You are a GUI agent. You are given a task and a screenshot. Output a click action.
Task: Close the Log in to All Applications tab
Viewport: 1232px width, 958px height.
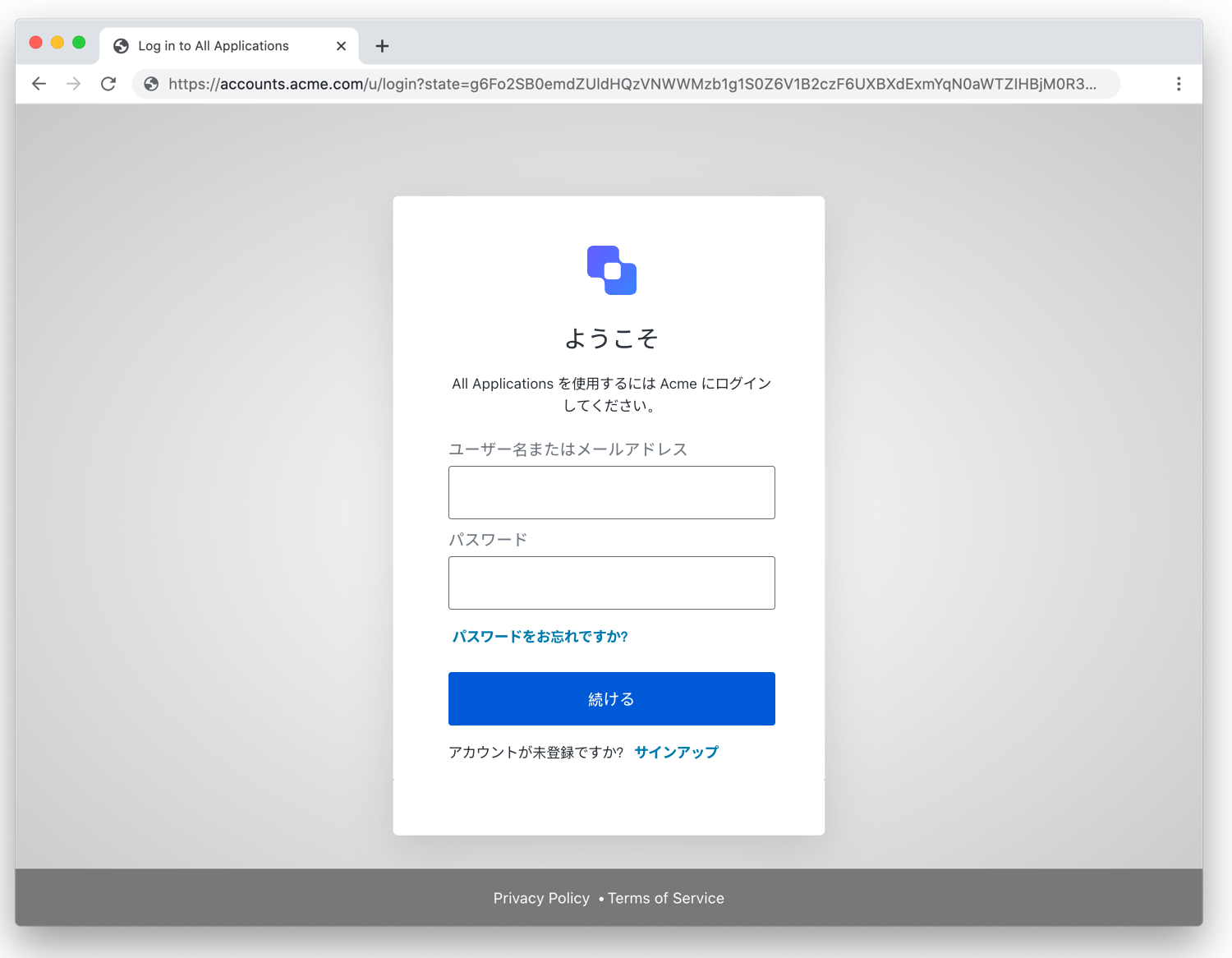(341, 46)
